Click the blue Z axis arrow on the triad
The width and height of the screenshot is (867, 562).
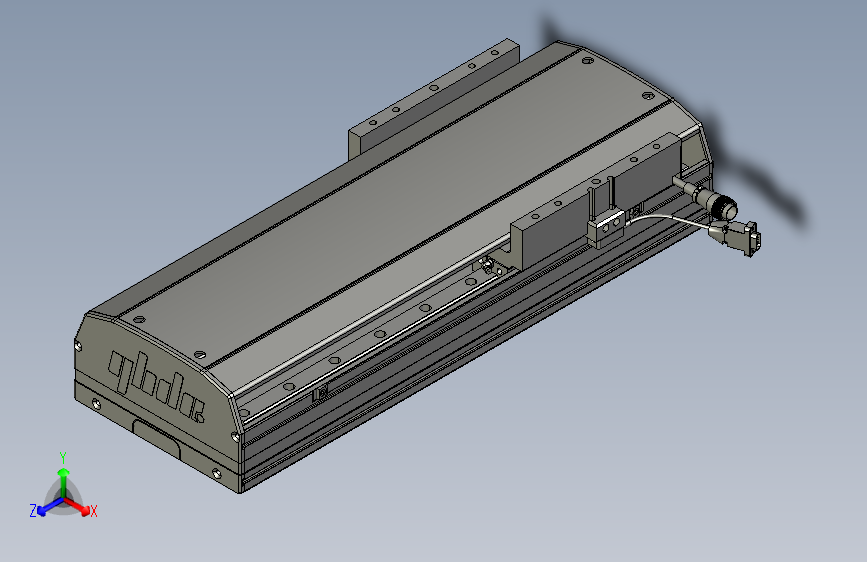49,507
